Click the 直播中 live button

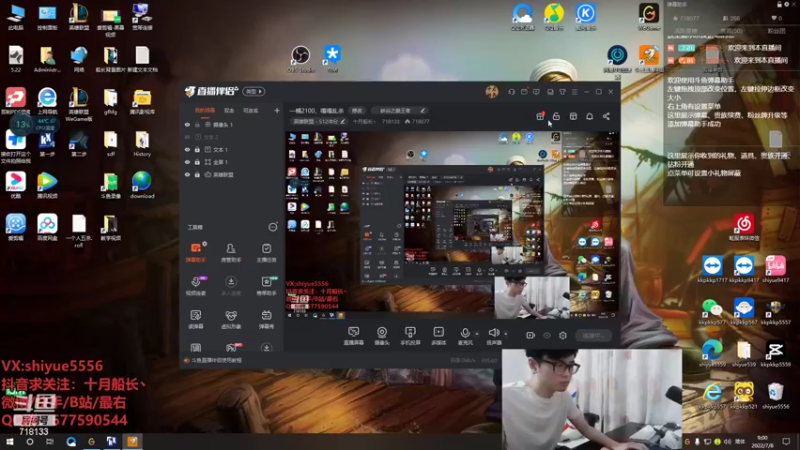coord(593,335)
